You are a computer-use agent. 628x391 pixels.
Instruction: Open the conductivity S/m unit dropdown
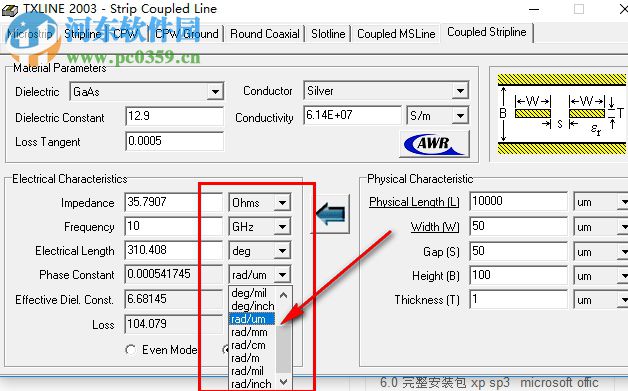(x=460, y=116)
